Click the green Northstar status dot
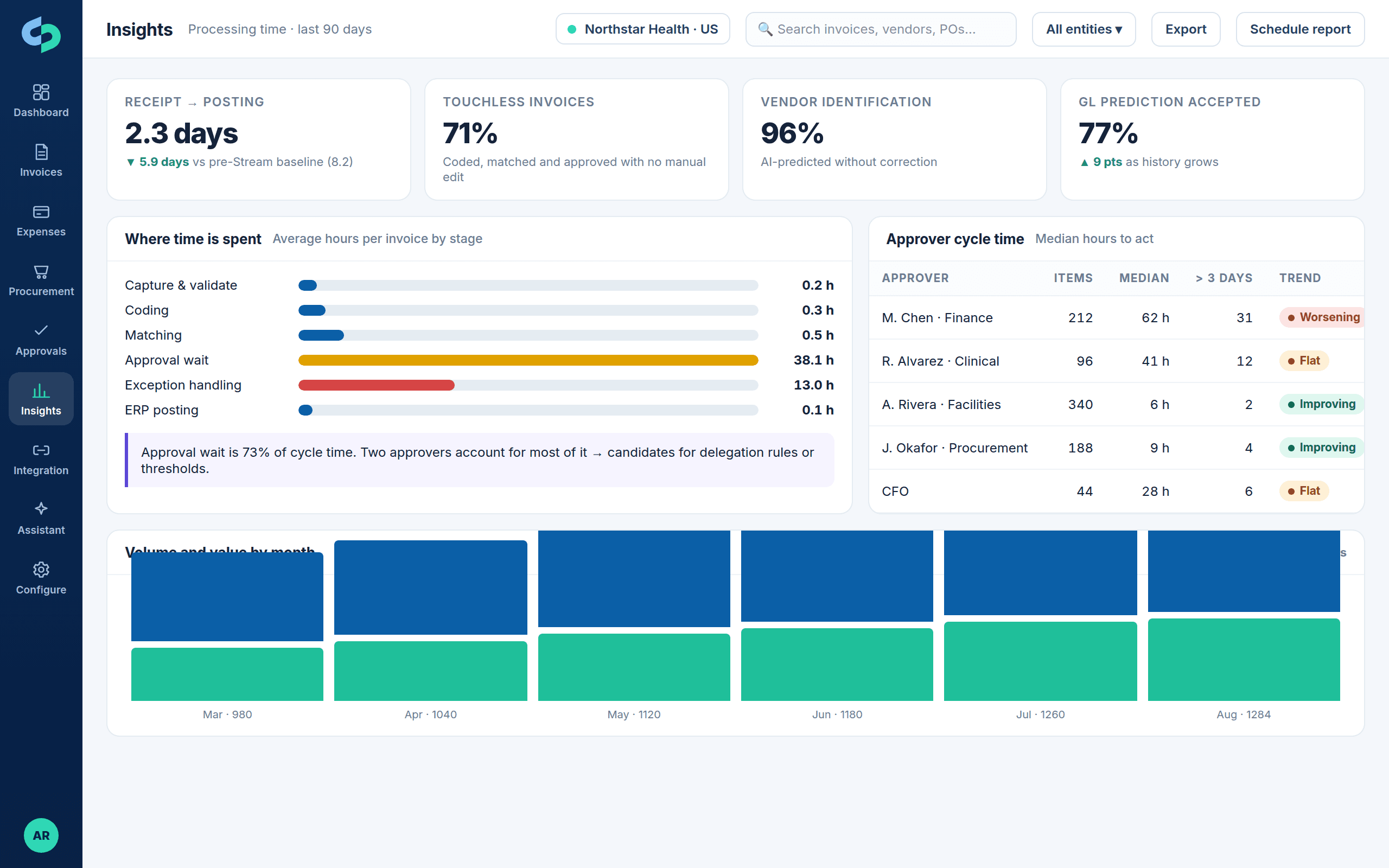 [x=572, y=29]
